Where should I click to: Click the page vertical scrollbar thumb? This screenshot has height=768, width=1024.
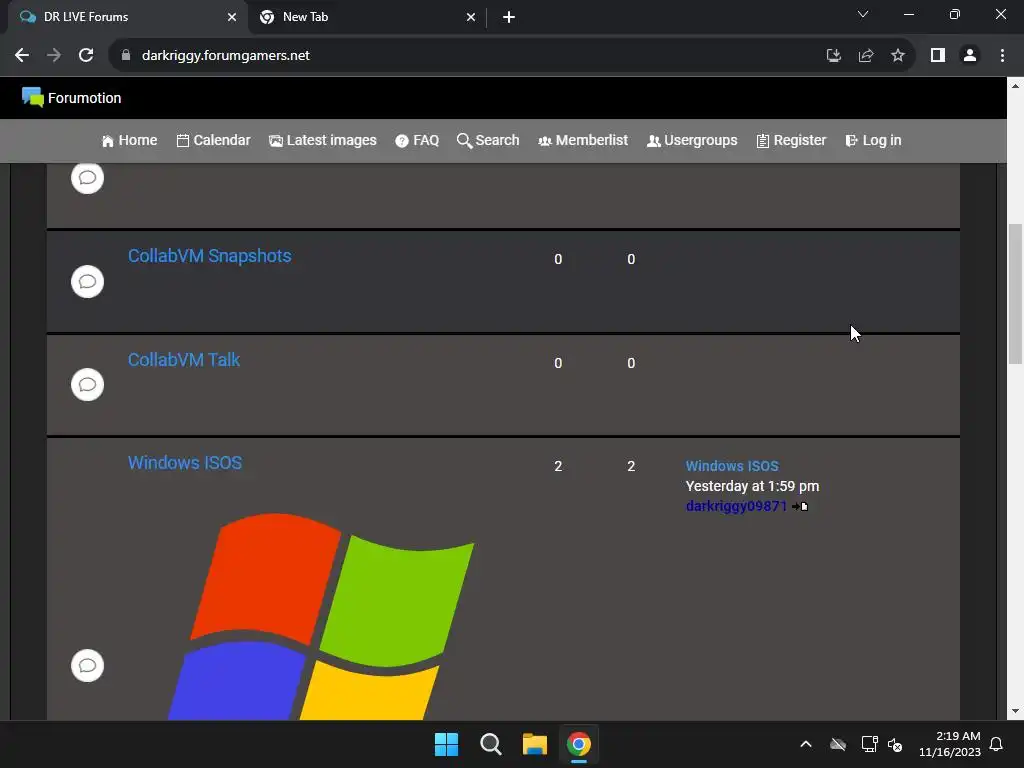tap(1015, 294)
